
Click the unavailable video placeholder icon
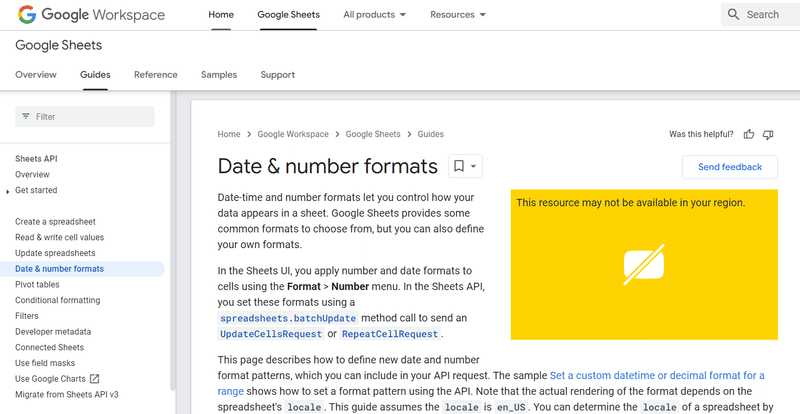[643, 263]
